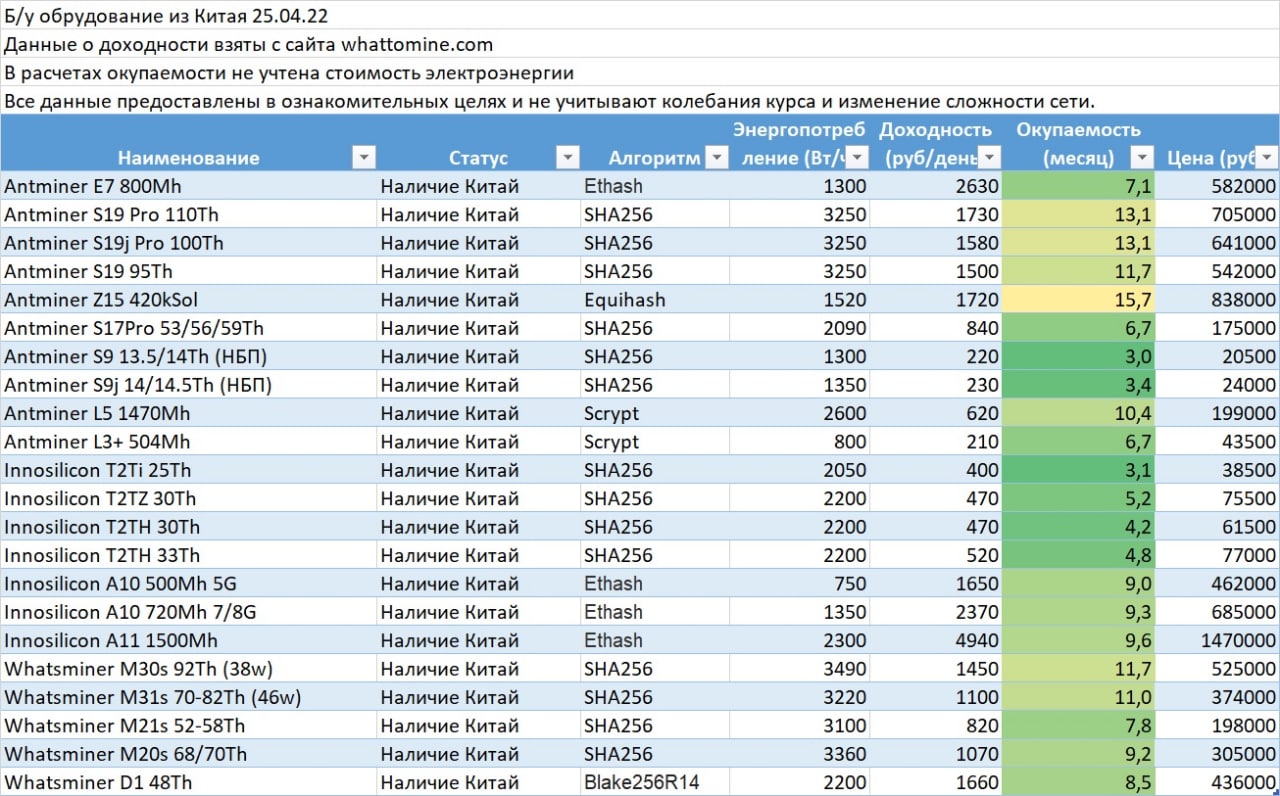Click the Innosilicon A11 1500Mh cell
The height and width of the screenshot is (796, 1280).
(188, 641)
